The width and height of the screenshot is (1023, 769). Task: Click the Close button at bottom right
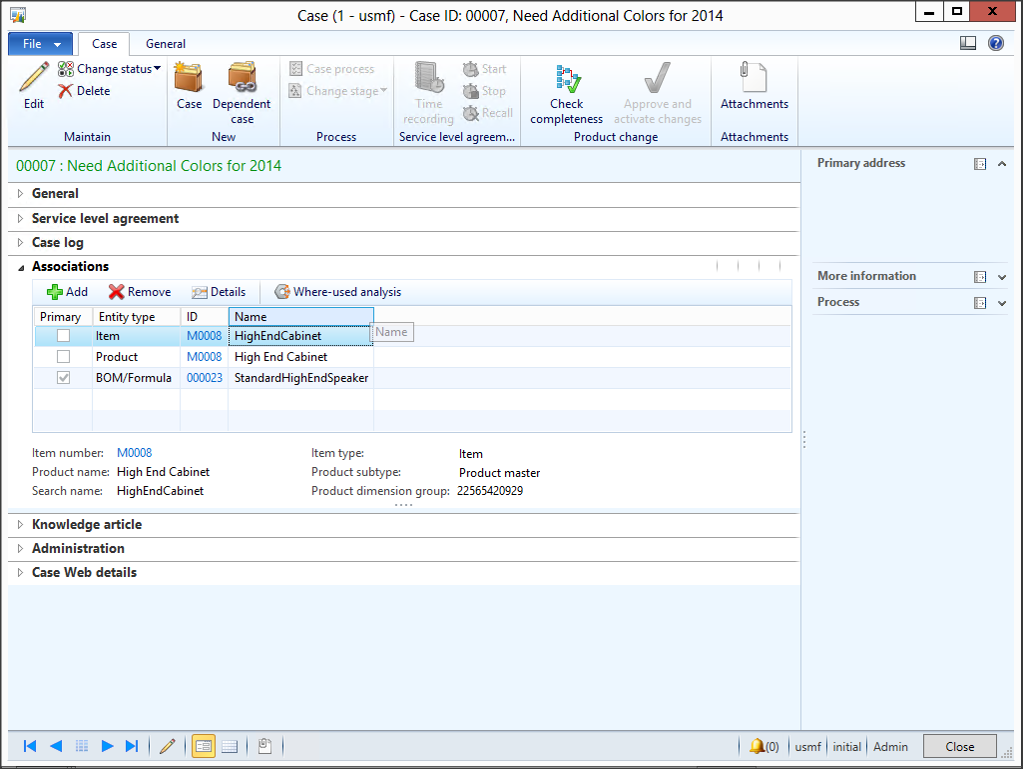coord(959,746)
